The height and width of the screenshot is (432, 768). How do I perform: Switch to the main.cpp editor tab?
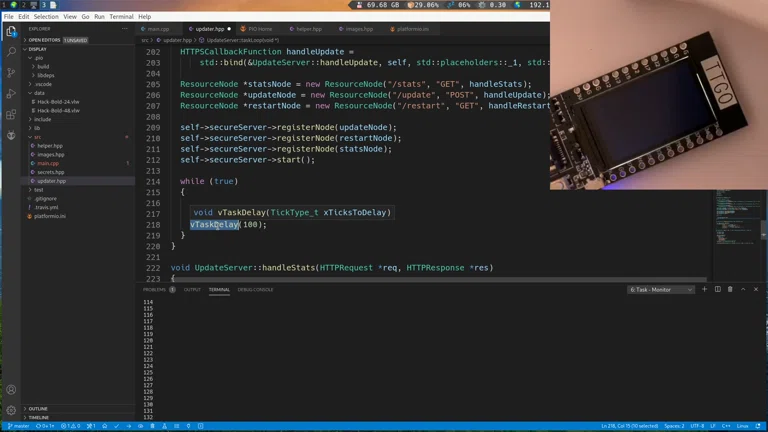click(x=159, y=29)
